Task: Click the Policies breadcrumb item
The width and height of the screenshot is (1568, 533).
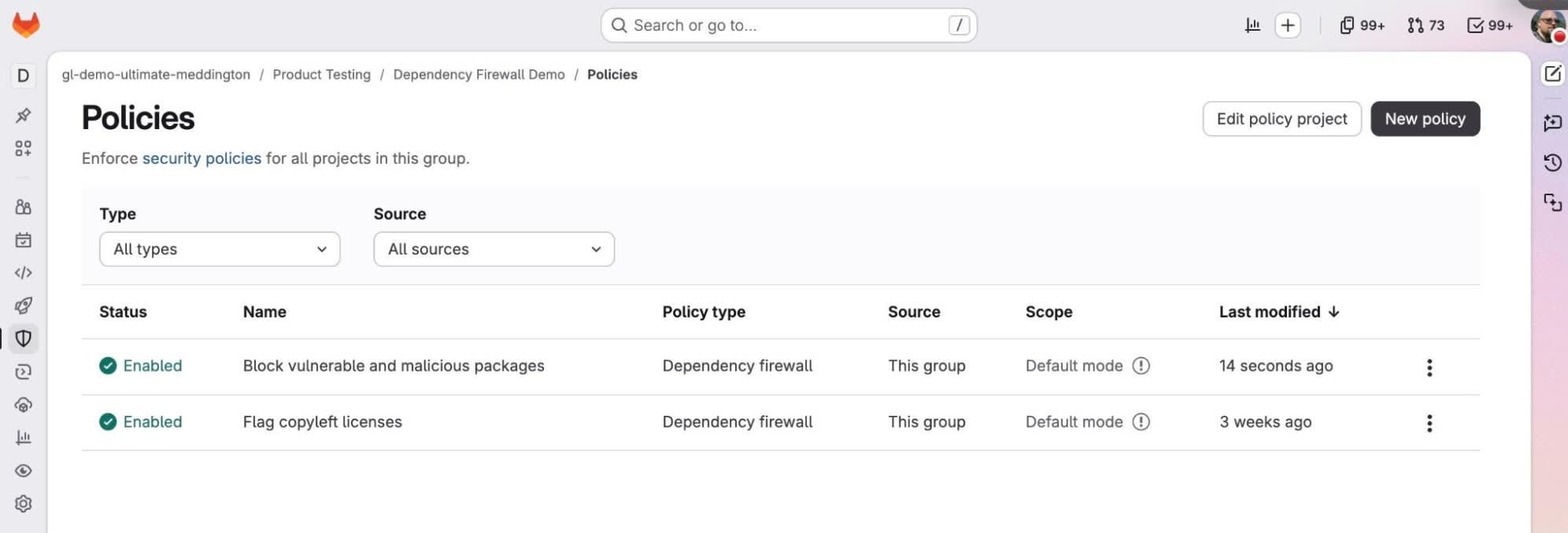Action: pos(612,75)
